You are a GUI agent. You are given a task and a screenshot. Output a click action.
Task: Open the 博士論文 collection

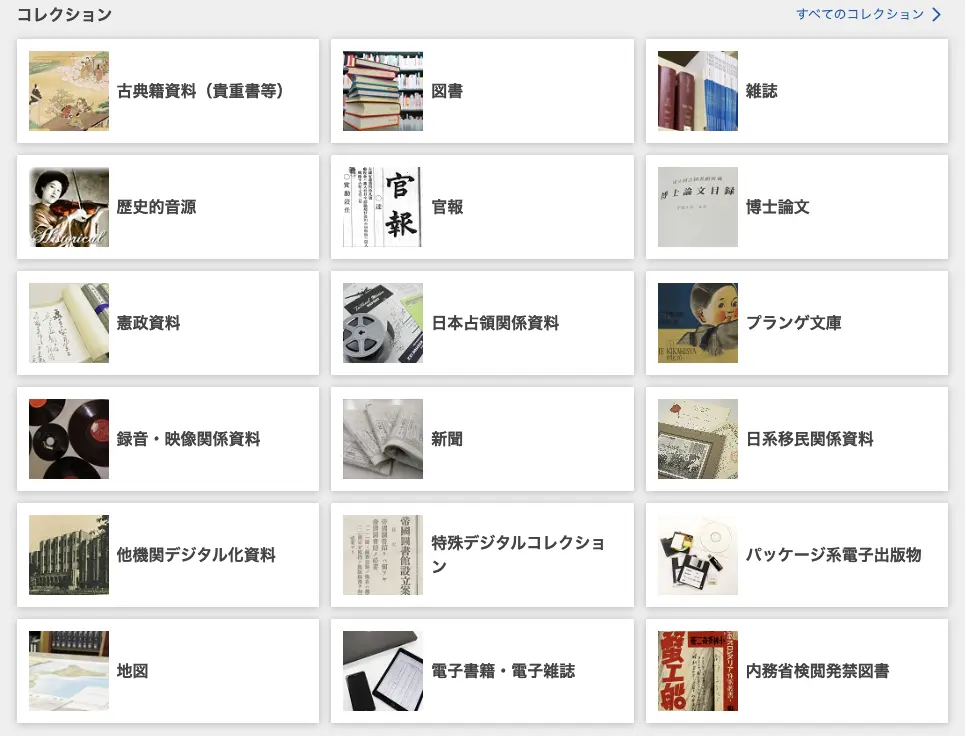(777, 207)
